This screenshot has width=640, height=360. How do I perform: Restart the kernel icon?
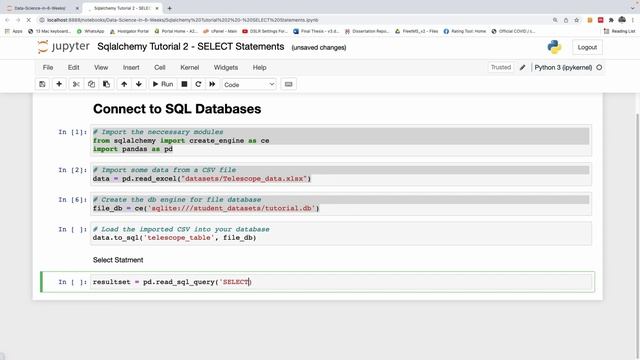coord(198,84)
